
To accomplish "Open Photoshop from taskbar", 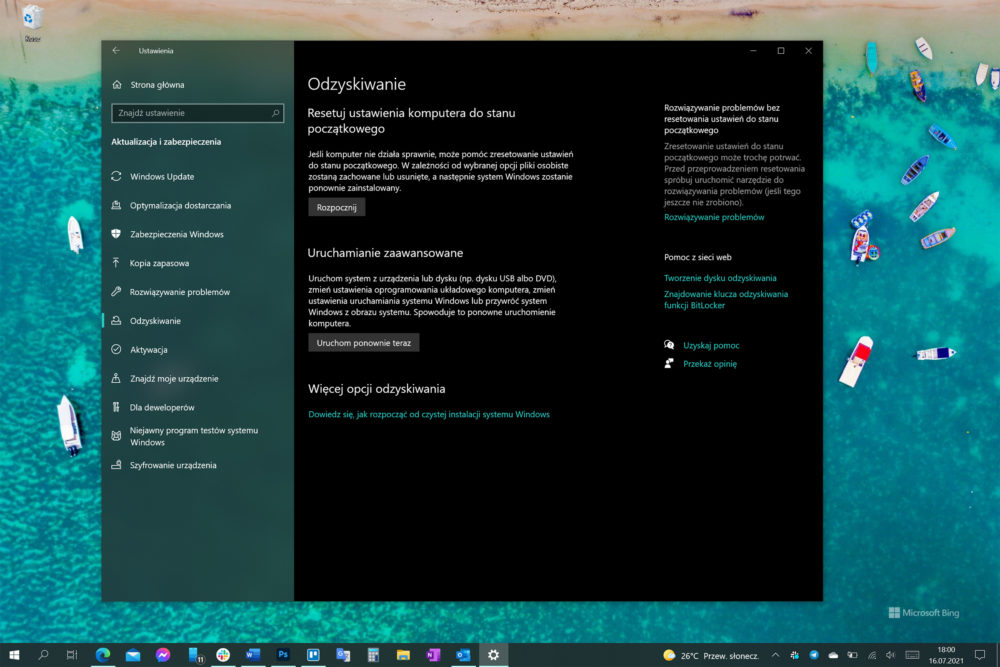I will click(283, 655).
